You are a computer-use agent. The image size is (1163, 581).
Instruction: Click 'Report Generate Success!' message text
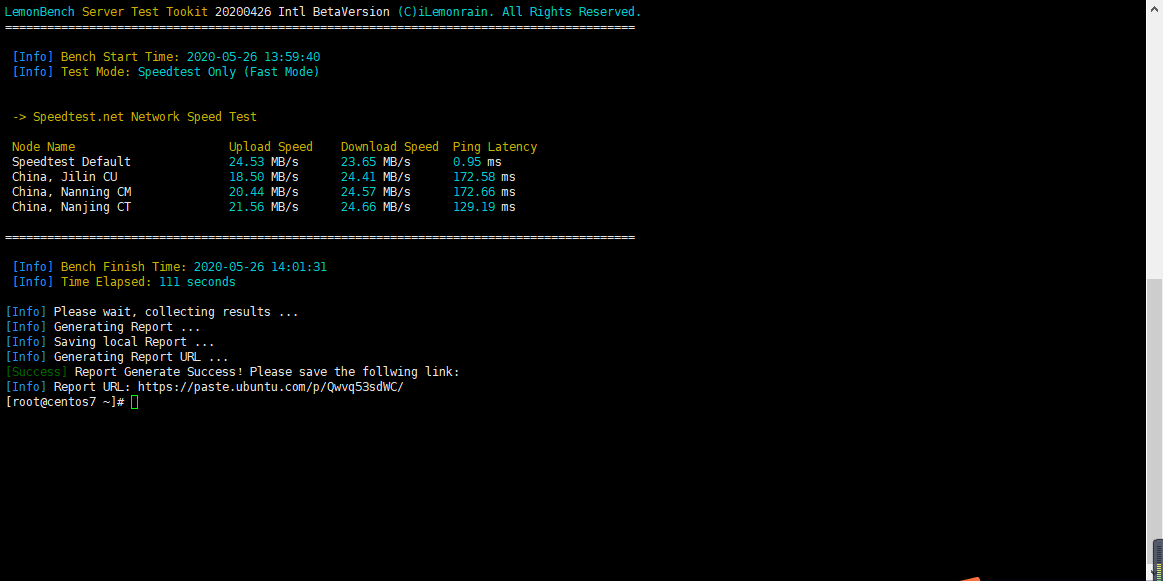159,372
